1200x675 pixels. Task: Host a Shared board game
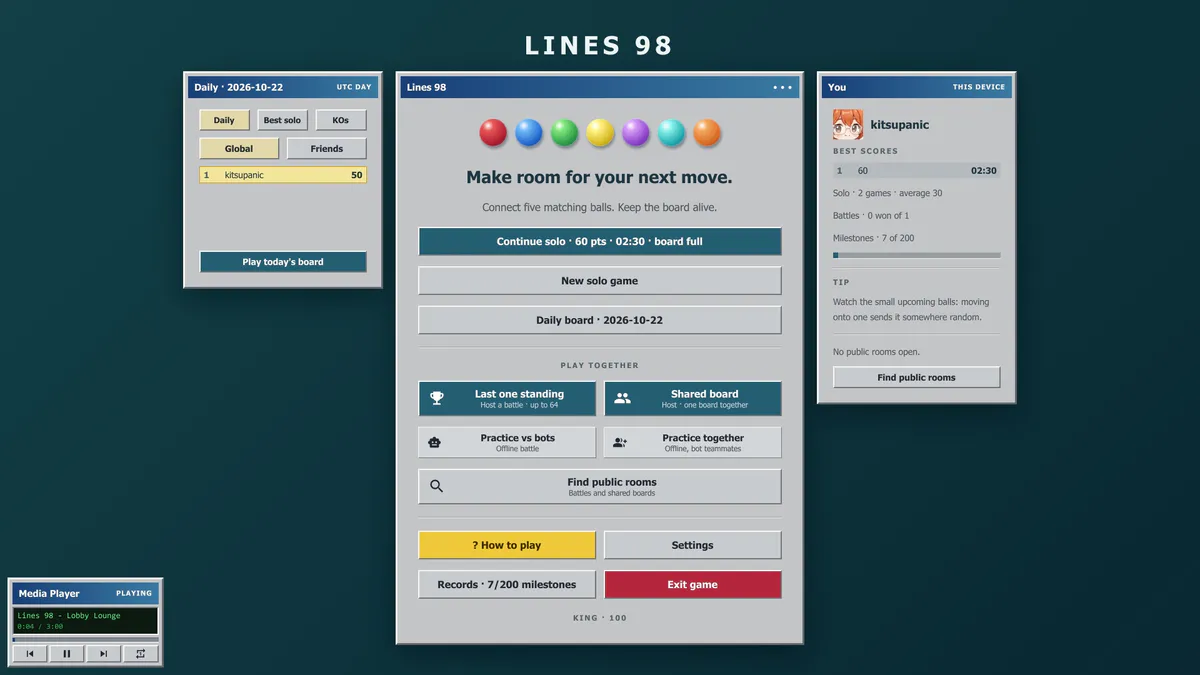point(693,398)
